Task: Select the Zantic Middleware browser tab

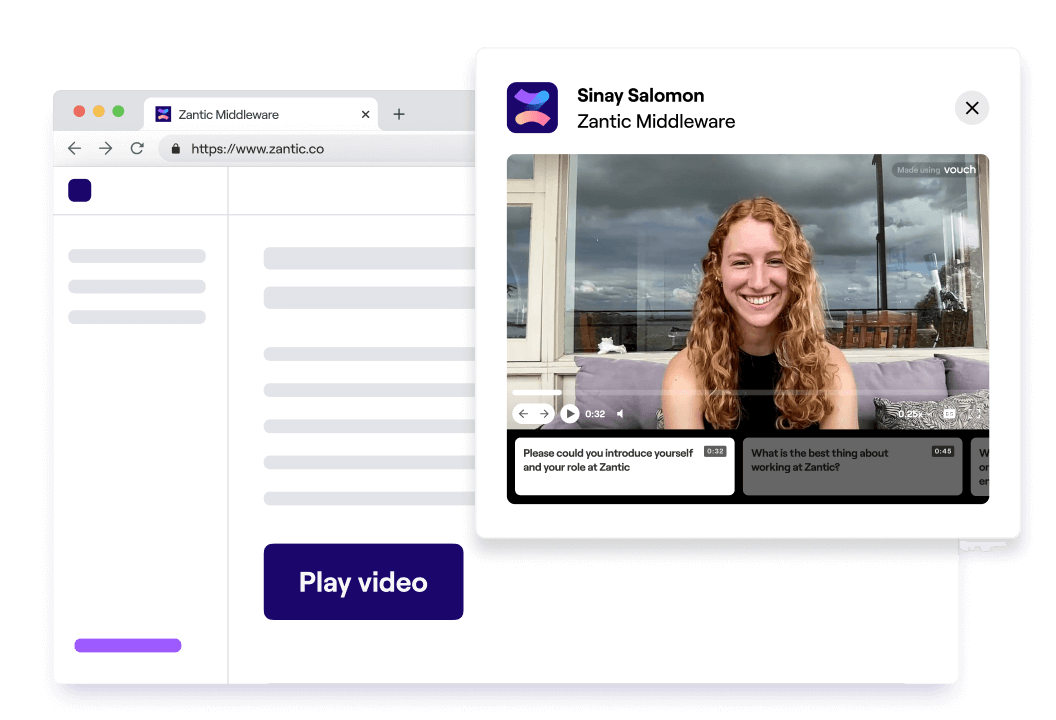Action: tap(261, 114)
